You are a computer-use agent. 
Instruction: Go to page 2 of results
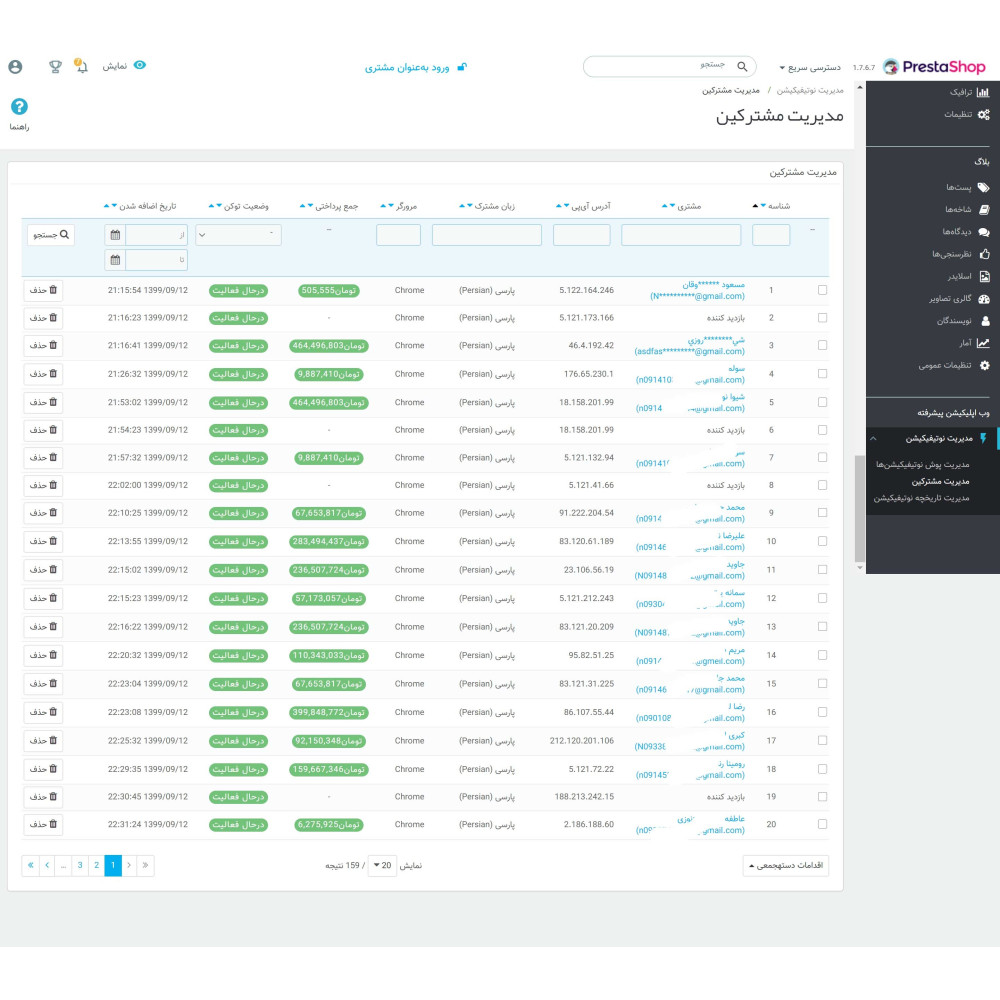(x=96, y=865)
